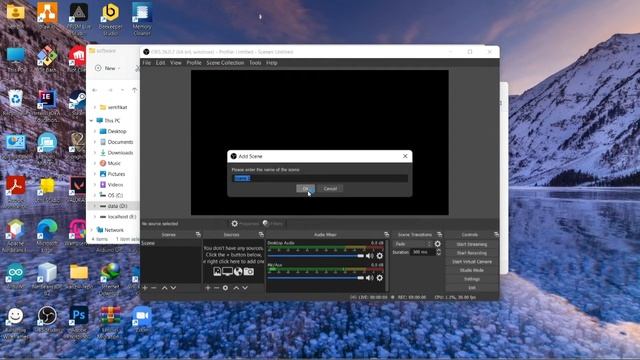Open the Tools menu in OBS
The width and height of the screenshot is (640, 360).
pos(255,63)
